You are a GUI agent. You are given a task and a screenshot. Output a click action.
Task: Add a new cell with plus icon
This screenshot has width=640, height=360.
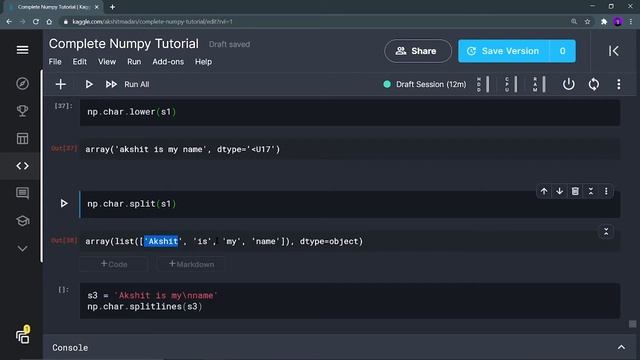click(x=60, y=84)
